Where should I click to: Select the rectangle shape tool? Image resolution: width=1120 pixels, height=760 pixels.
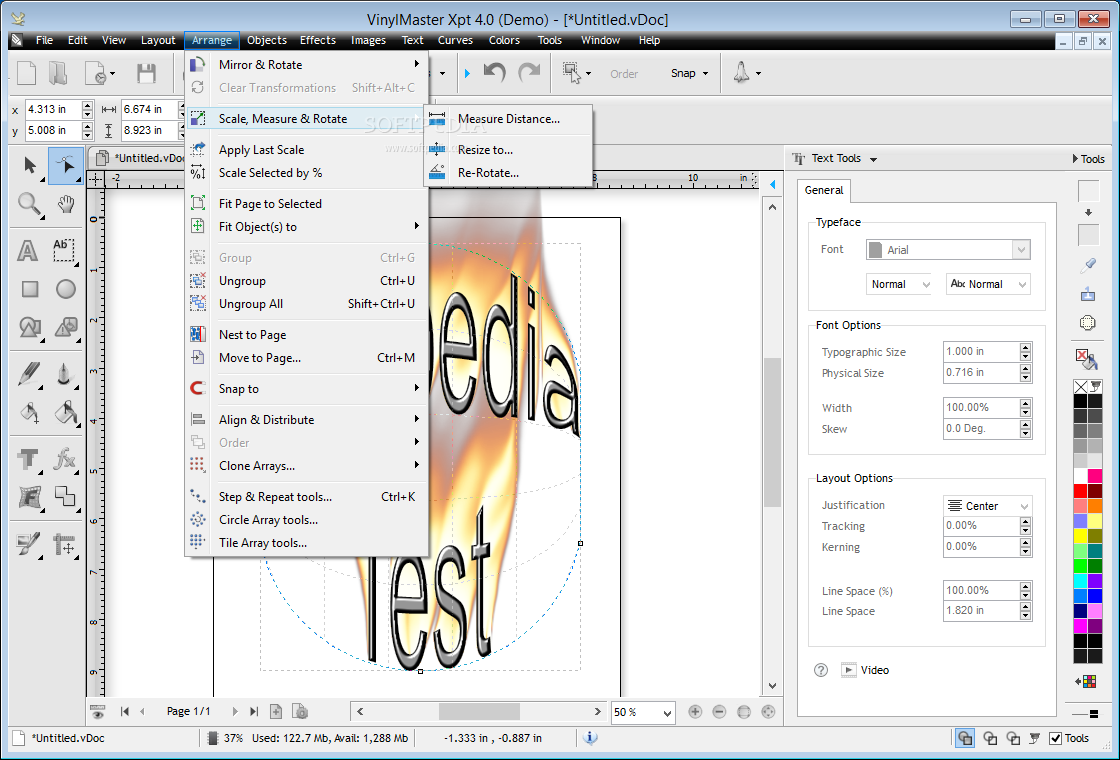pos(30,289)
